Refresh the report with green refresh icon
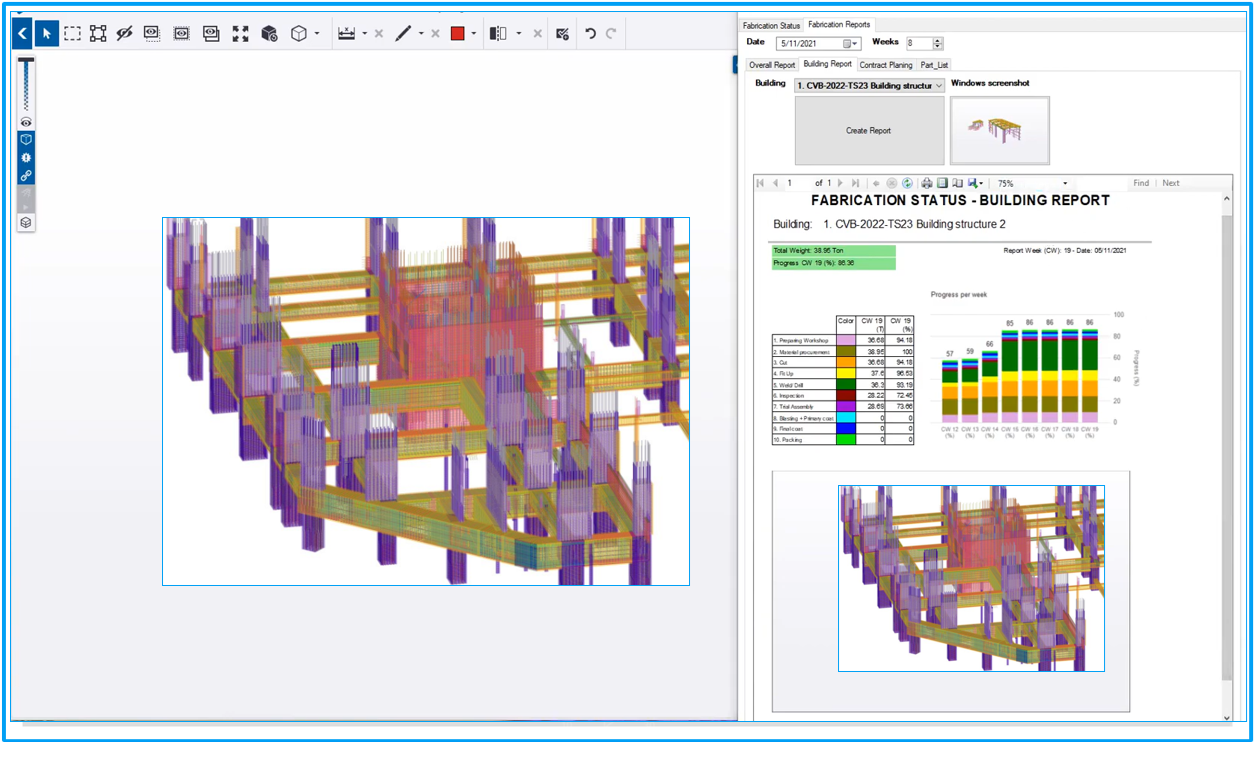 pyautogui.click(x=907, y=183)
